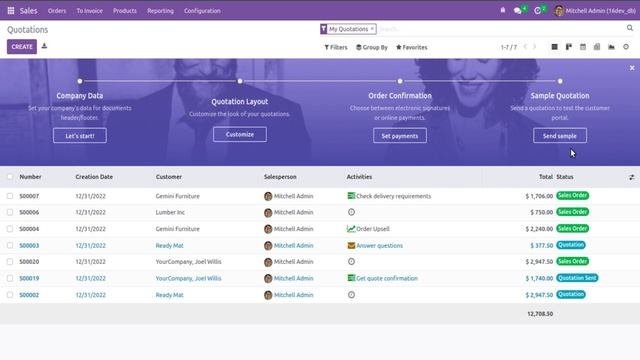640x360 pixels.
Task: Check the S00007 row checkbox
Action: click(10, 196)
